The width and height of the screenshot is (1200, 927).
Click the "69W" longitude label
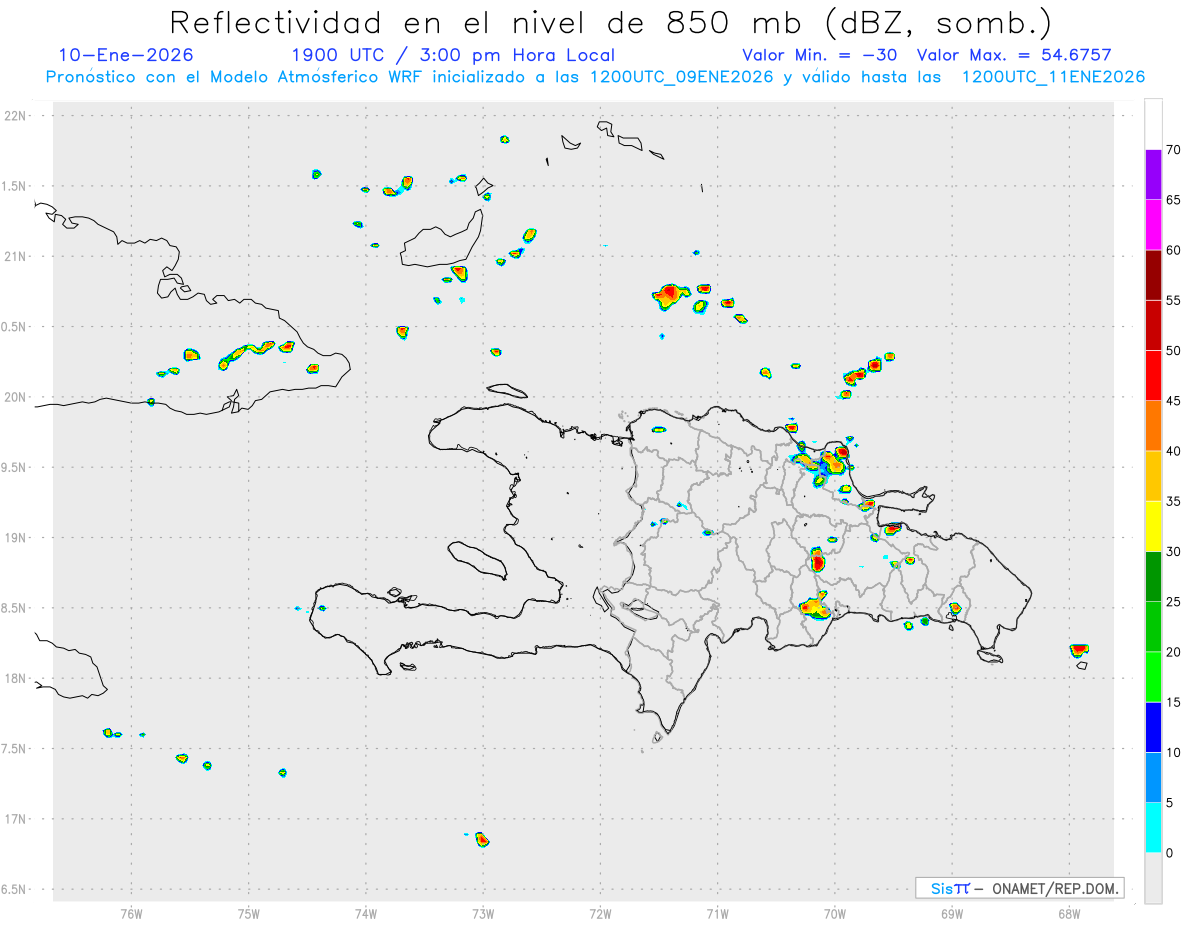coord(952,914)
